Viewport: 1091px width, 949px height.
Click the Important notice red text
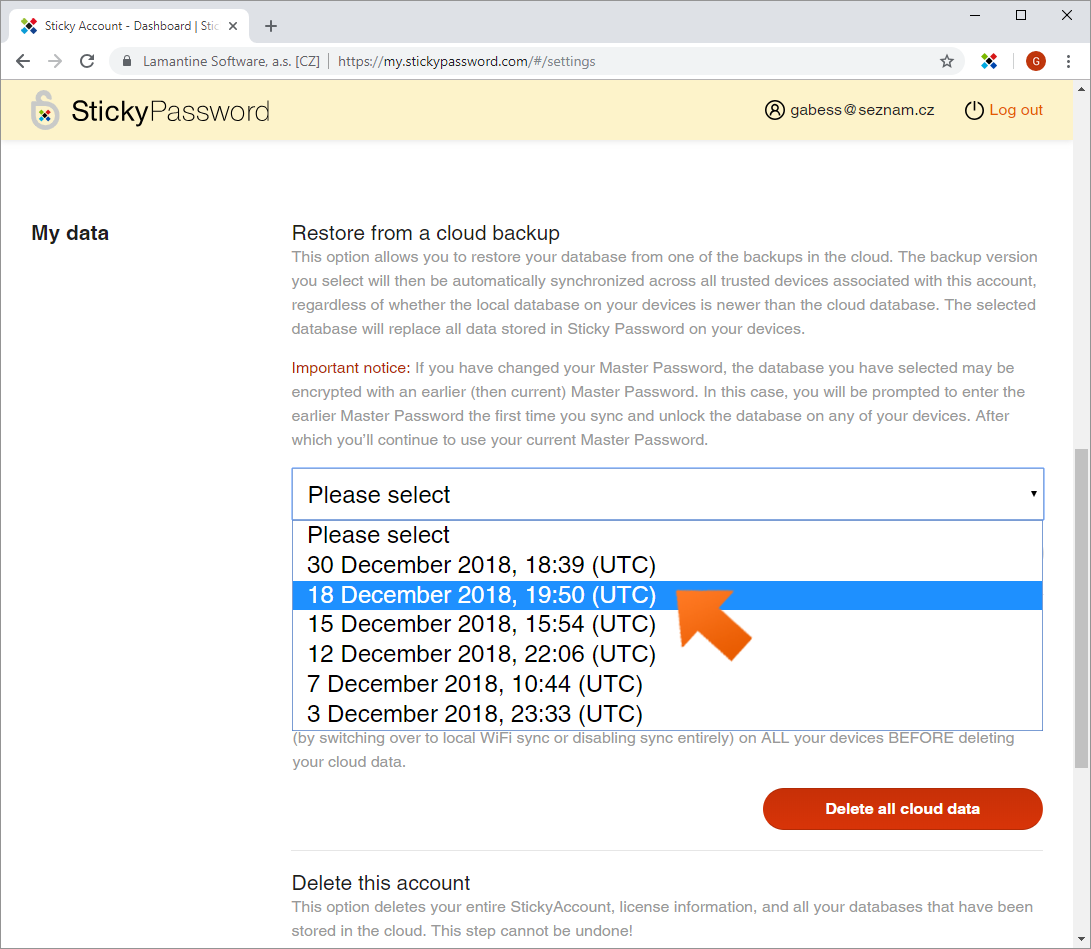[x=351, y=367]
